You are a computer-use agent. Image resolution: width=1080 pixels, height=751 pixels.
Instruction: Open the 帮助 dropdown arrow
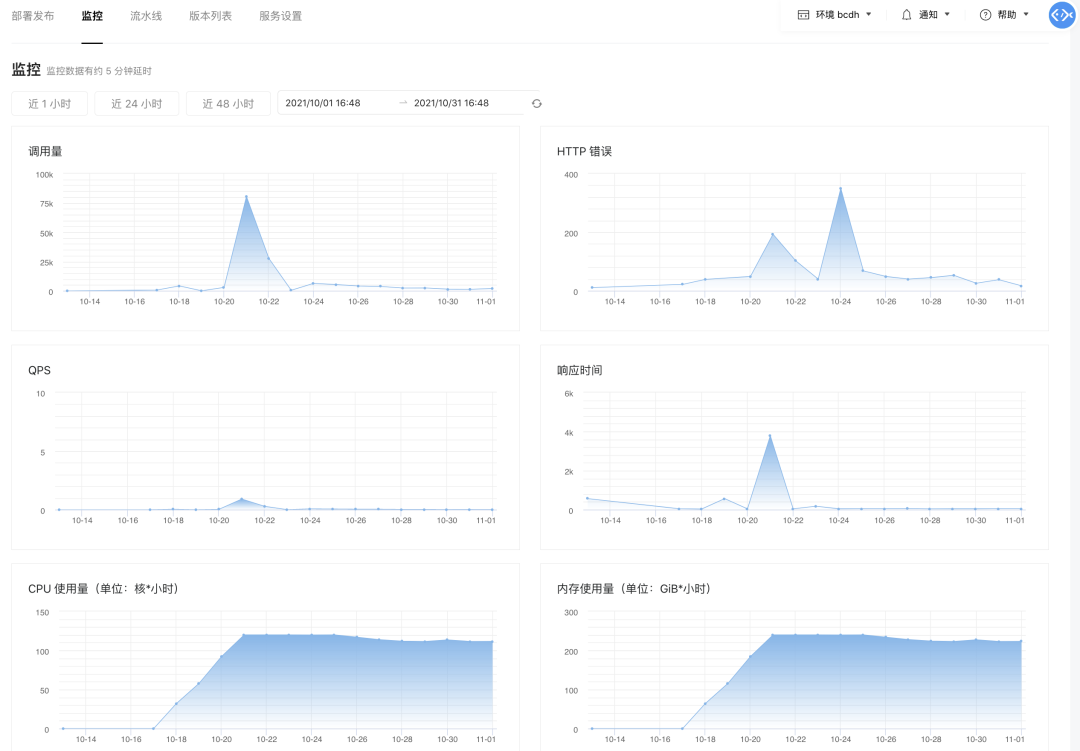[1026, 15]
